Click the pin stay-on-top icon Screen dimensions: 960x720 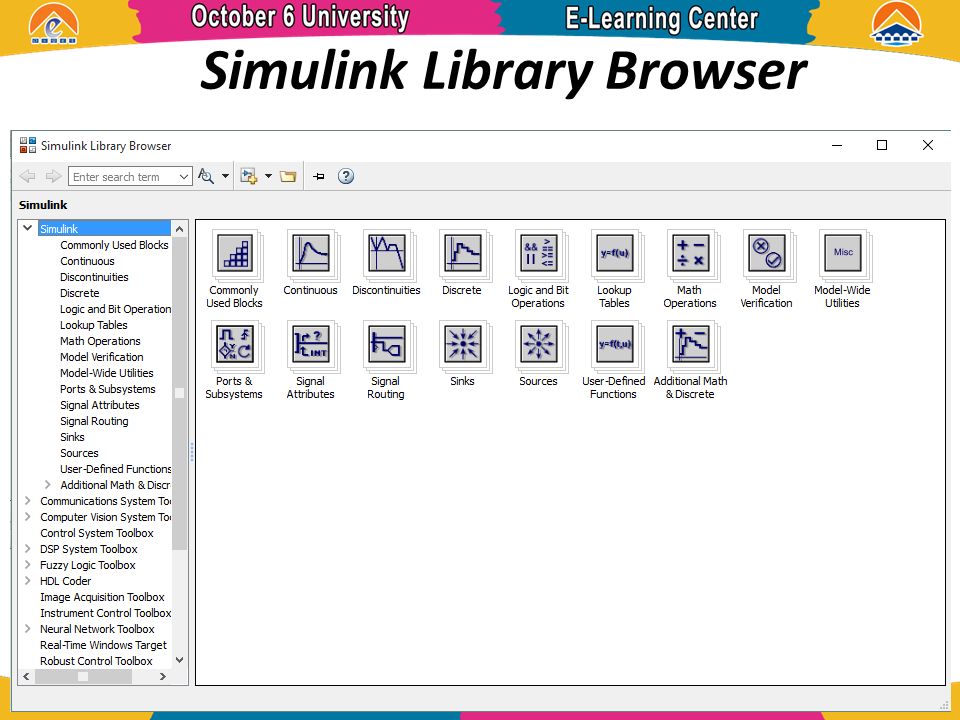tap(319, 176)
